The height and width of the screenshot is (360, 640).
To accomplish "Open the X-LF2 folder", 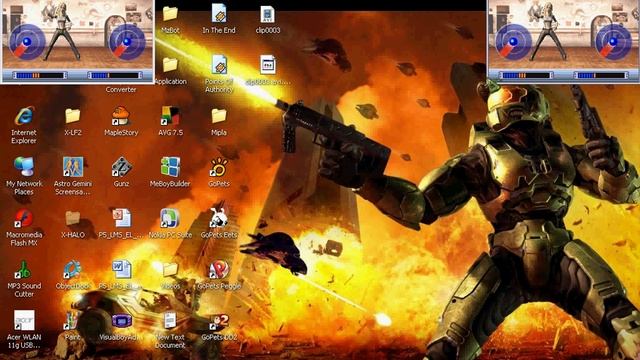I will click(73, 116).
